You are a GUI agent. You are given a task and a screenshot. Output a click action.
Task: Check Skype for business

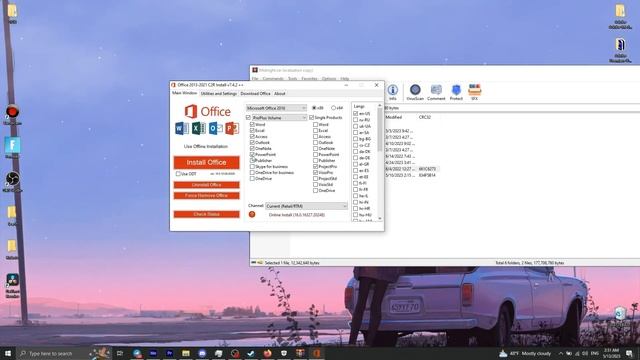coord(252,167)
